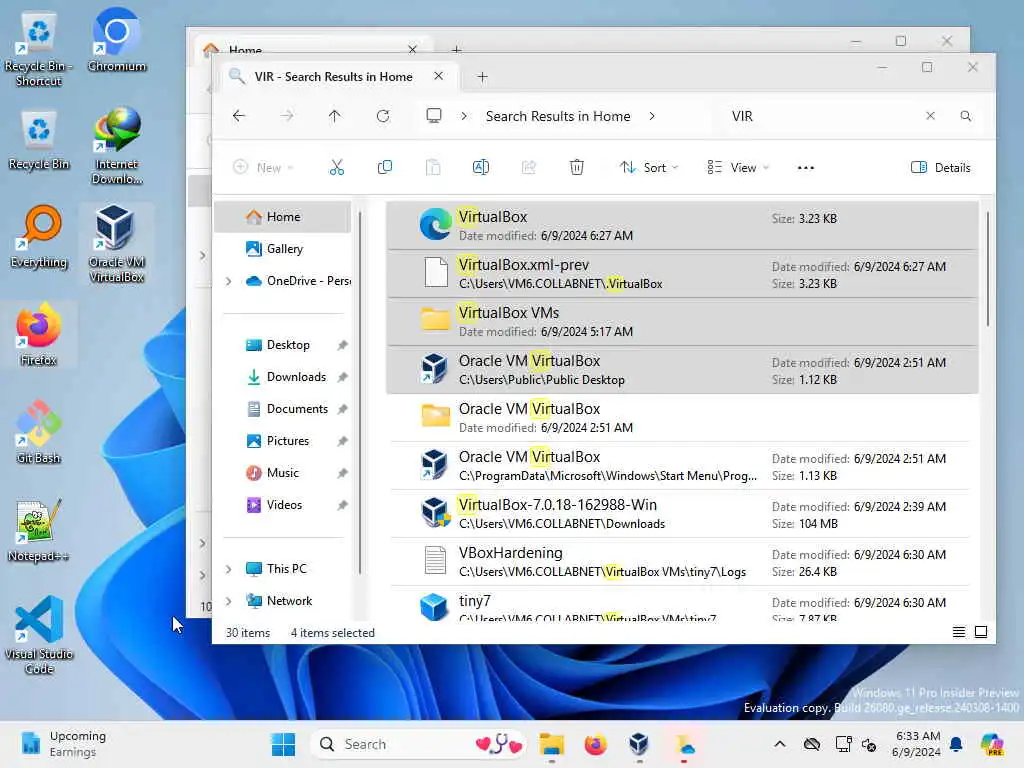
Task: Select VirtualBox.xml-prev file result
Action: pos(682,274)
